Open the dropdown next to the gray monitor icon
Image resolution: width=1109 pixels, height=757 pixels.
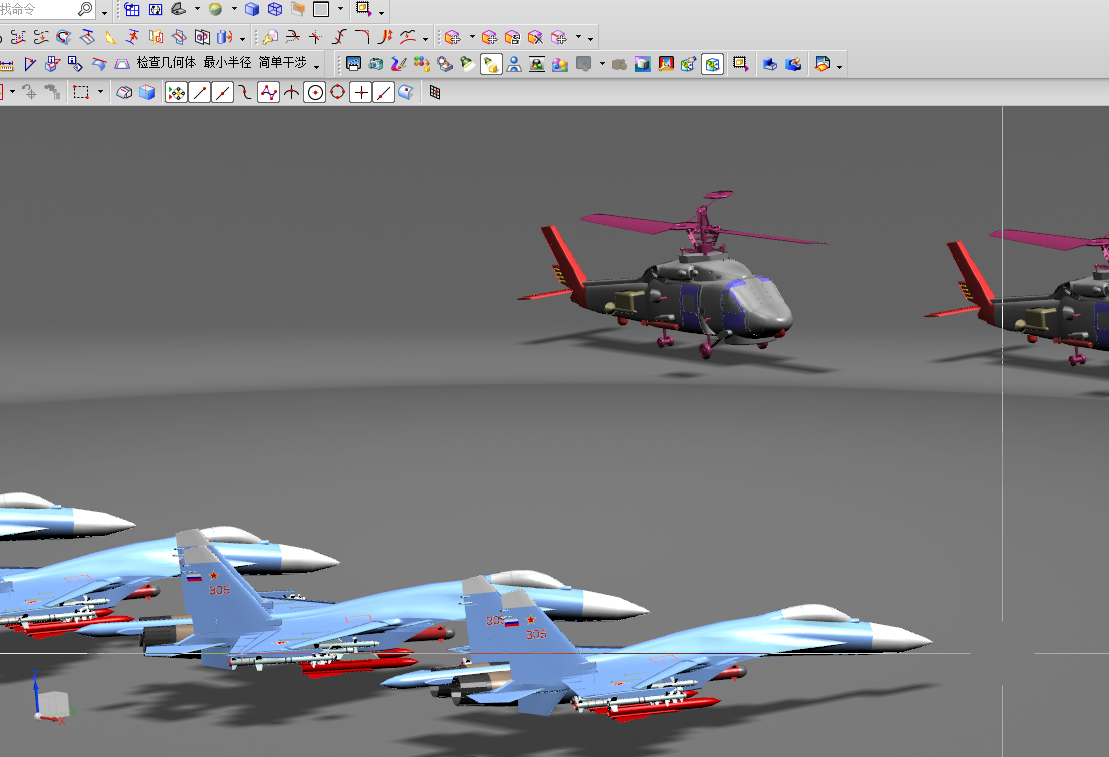tap(602, 64)
